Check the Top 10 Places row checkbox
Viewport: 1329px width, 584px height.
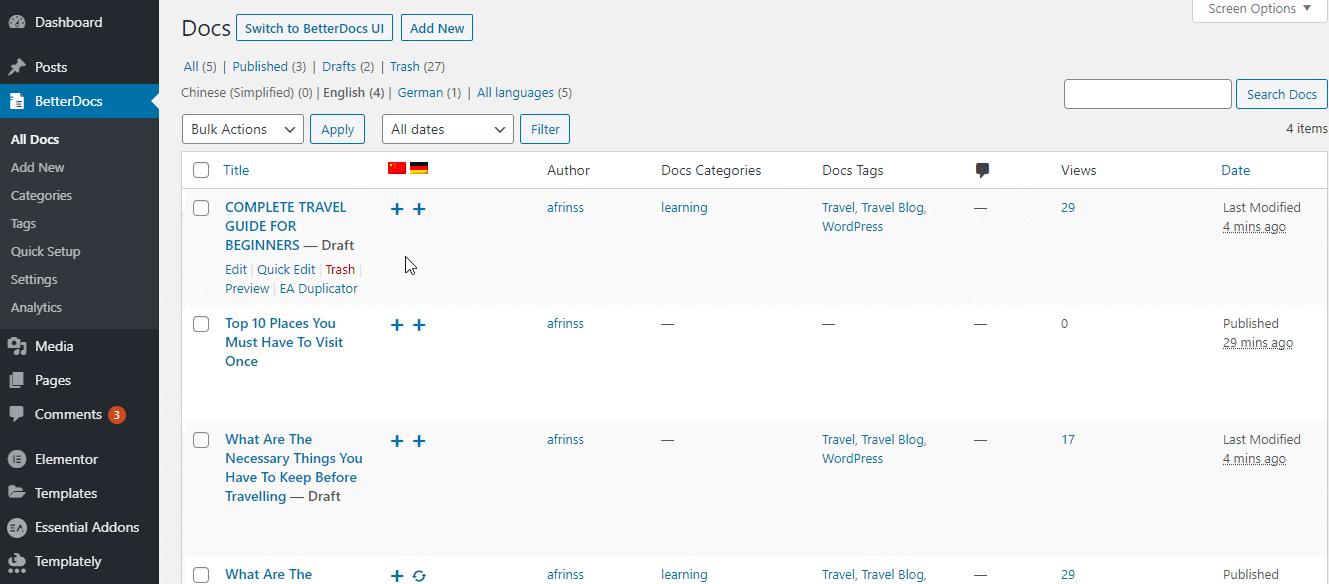click(201, 324)
